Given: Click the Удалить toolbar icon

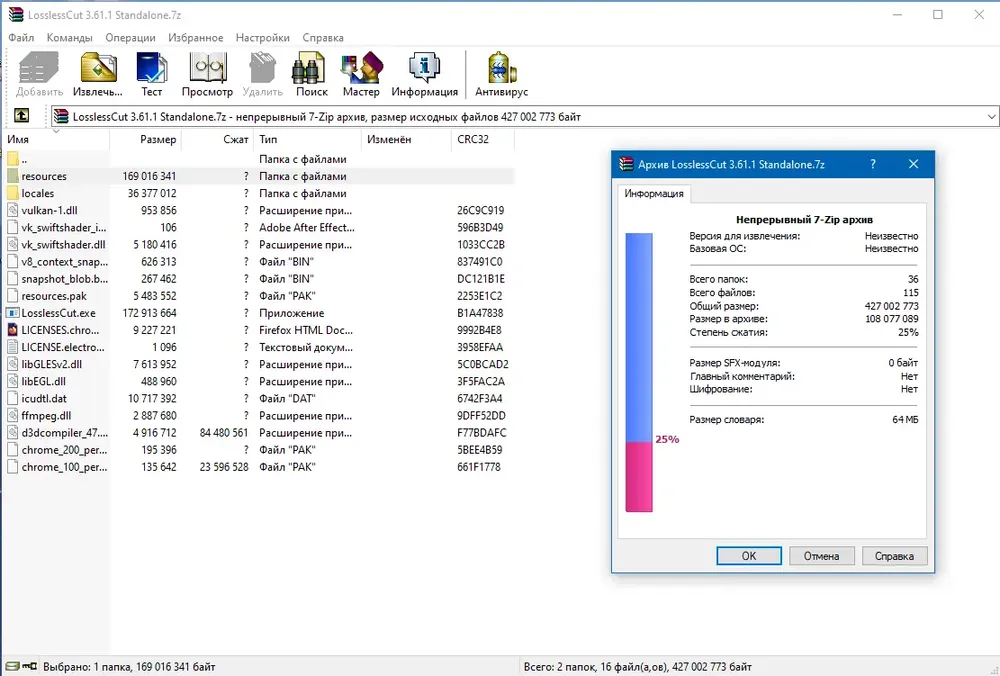Looking at the screenshot, I should 262,68.
